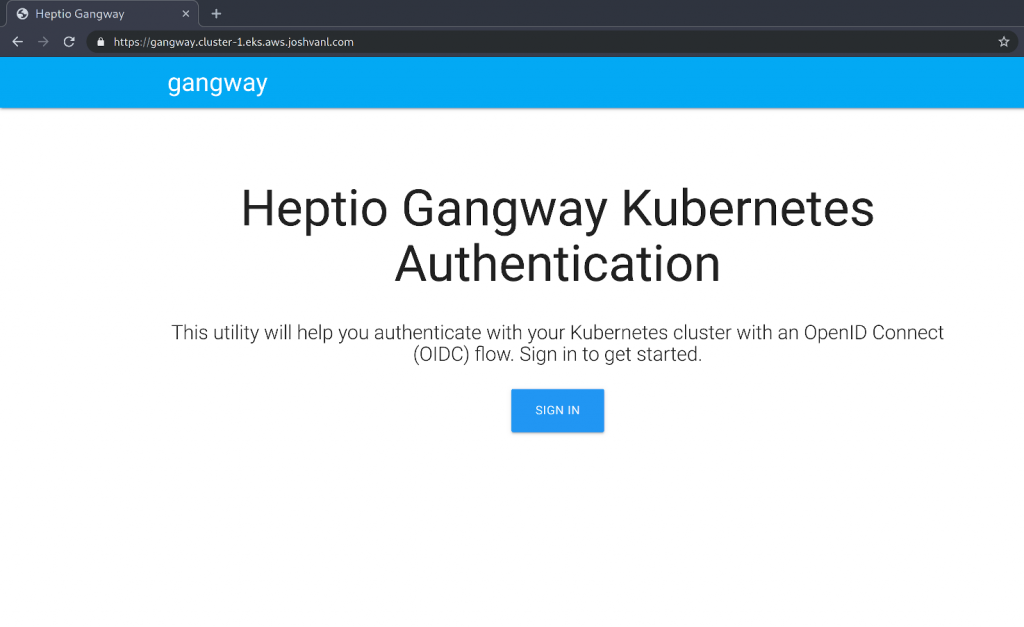The image size is (1024, 627).
Task: Click the OIDC flow description paragraph
Action: click(x=557, y=343)
